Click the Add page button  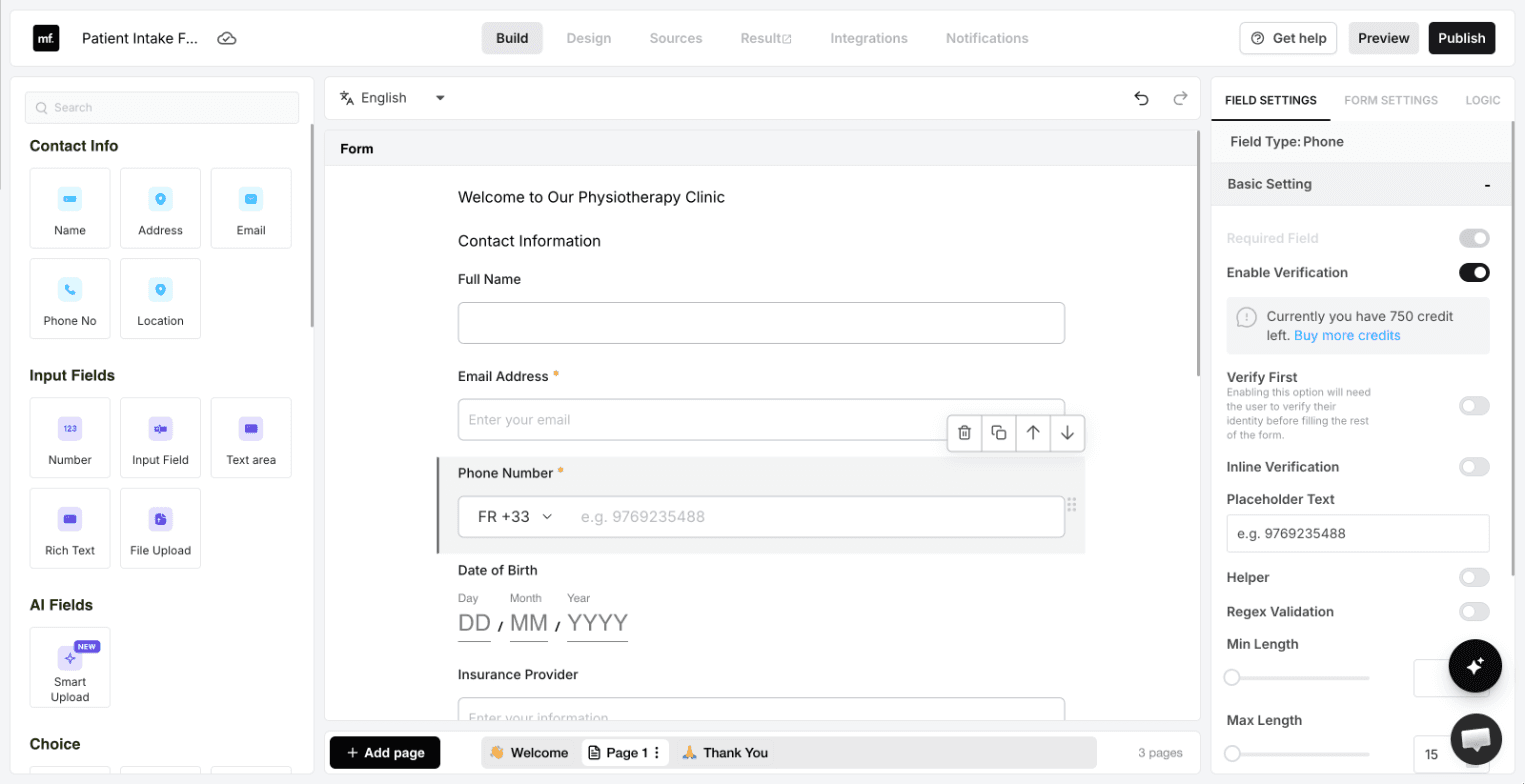click(x=385, y=753)
